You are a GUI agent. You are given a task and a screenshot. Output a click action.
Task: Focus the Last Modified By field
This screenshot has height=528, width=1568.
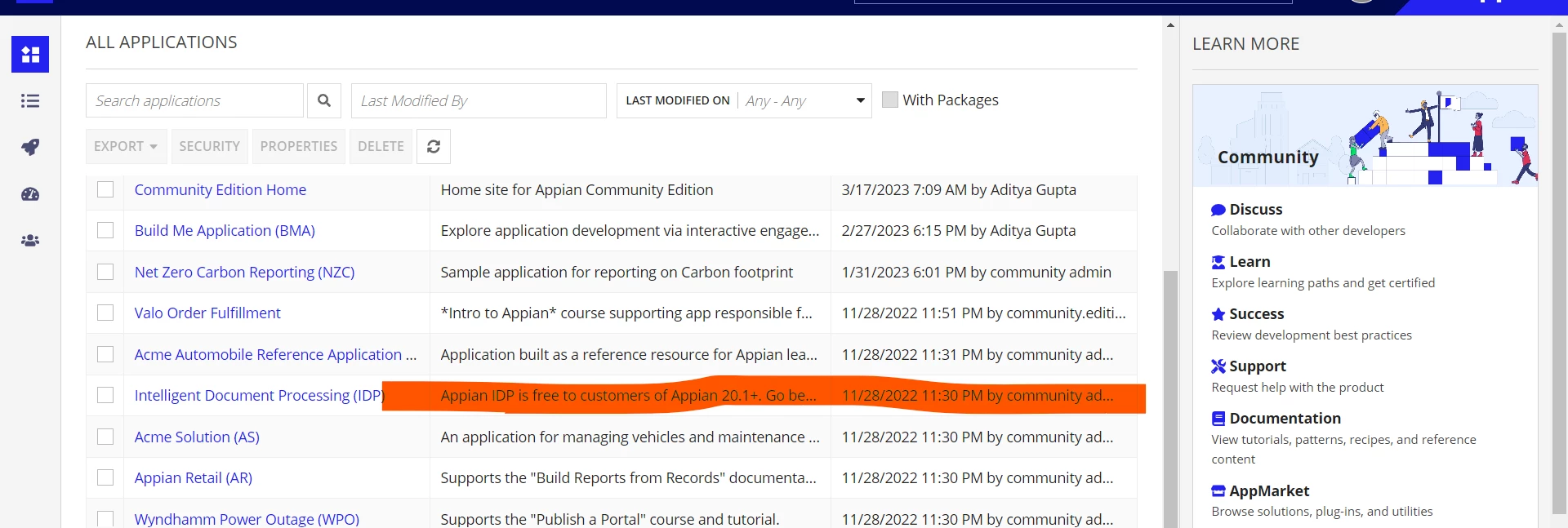click(x=479, y=100)
